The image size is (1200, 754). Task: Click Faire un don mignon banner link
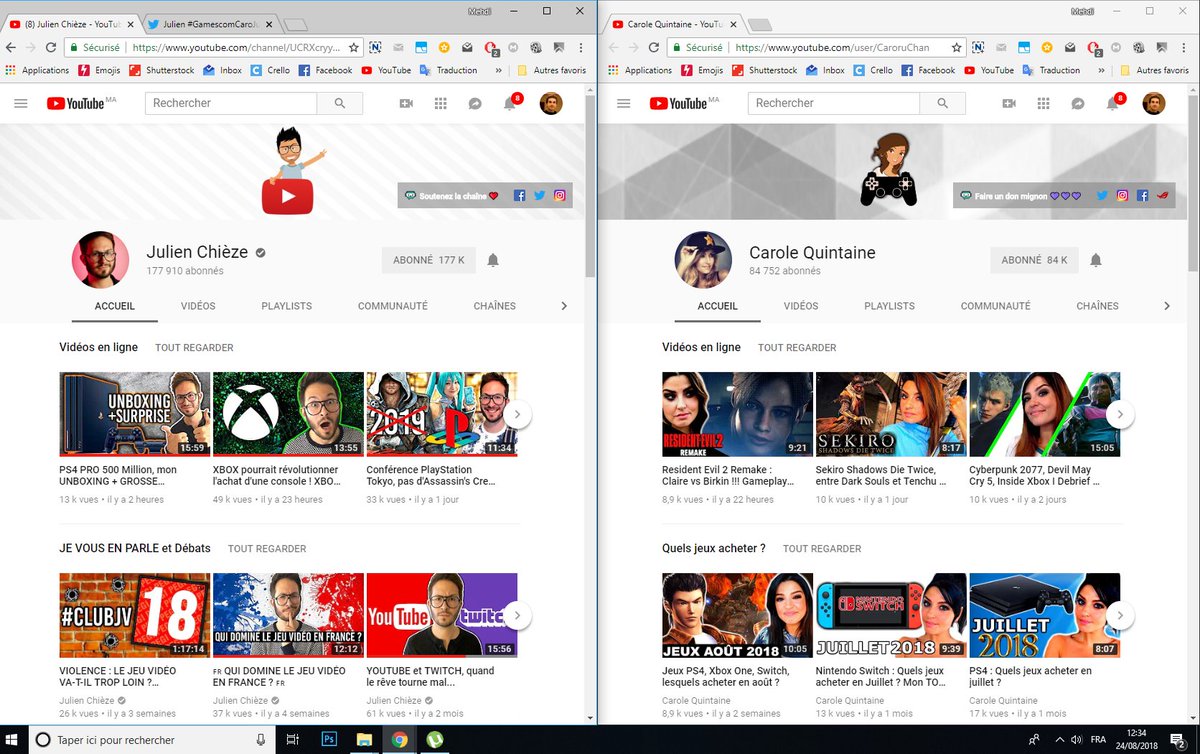coord(1020,196)
